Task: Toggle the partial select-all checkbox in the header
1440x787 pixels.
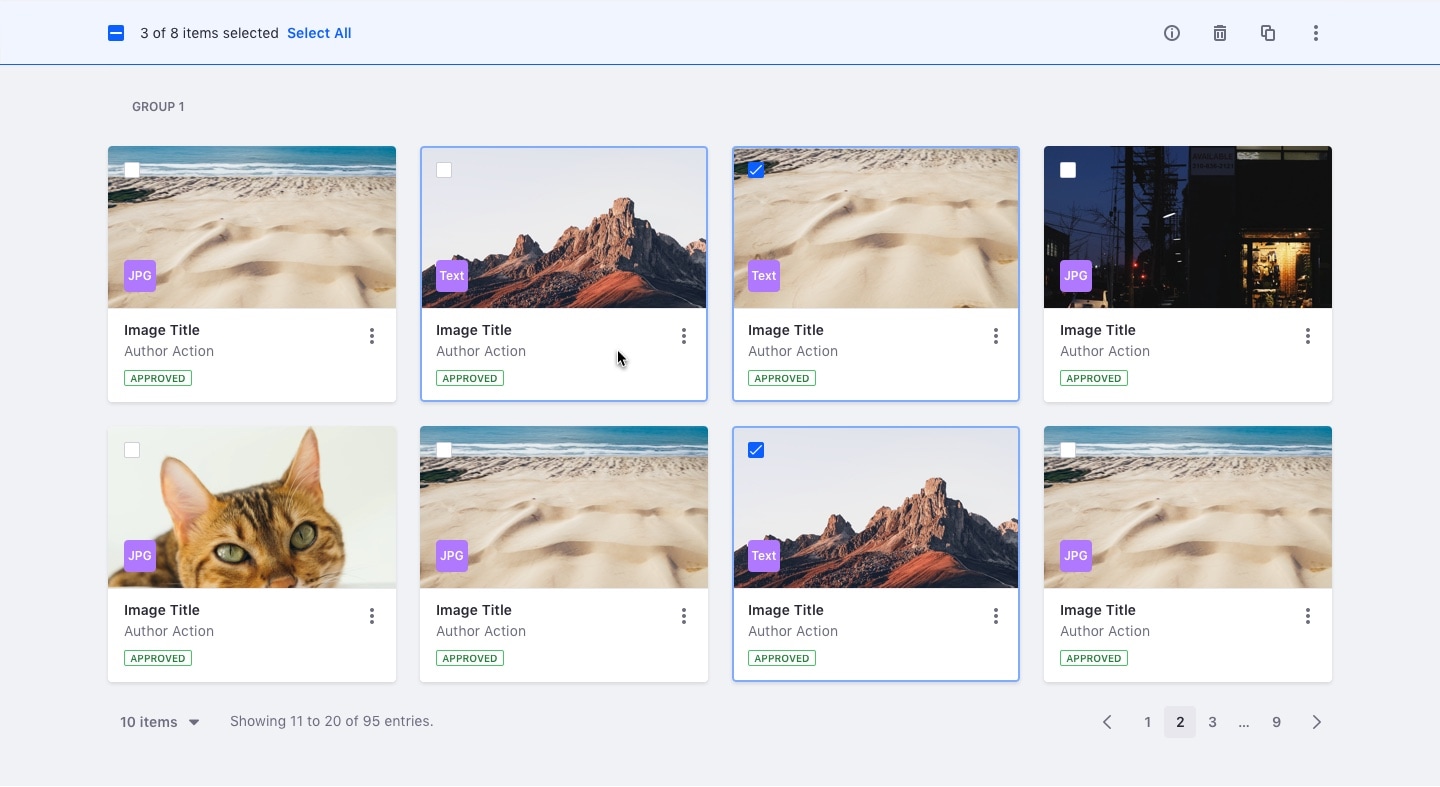Action: click(x=116, y=33)
